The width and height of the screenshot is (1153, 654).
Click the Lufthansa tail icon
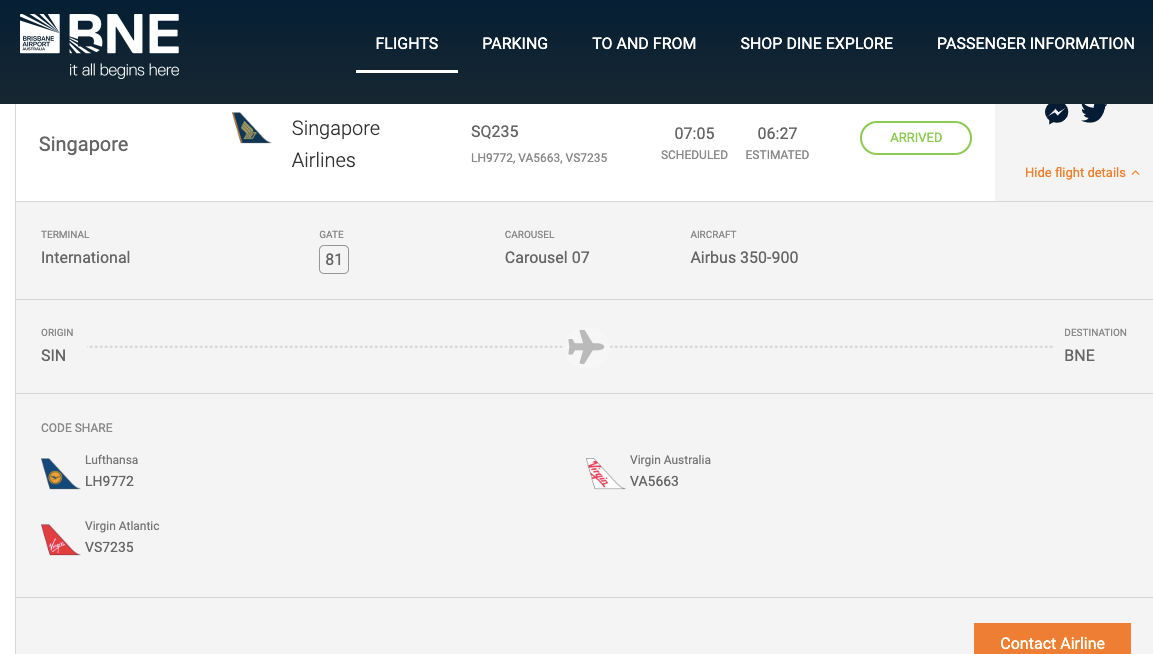pyautogui.click(x=60, y=473)
